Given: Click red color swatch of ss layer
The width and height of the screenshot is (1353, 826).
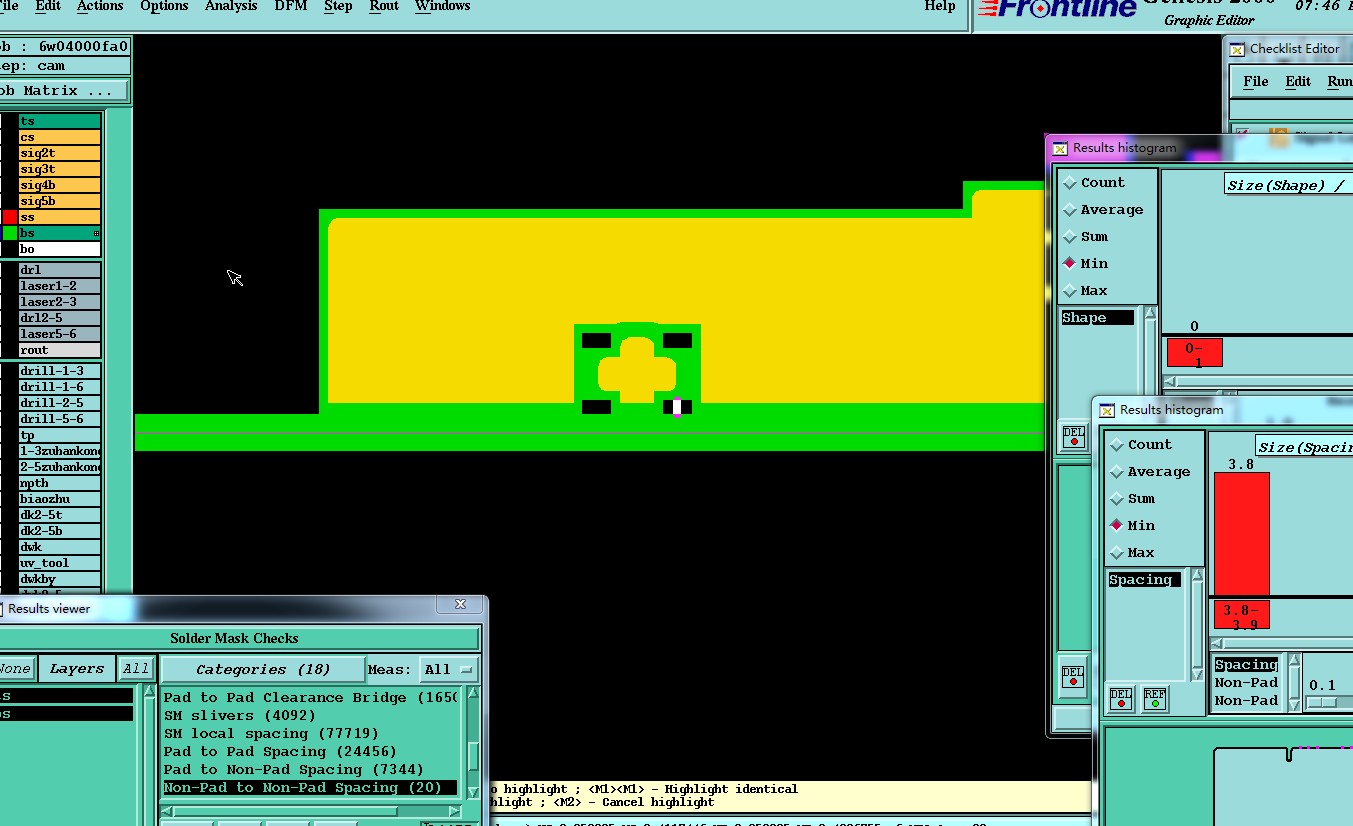Looking at the screenshot, I should [10, 217].
